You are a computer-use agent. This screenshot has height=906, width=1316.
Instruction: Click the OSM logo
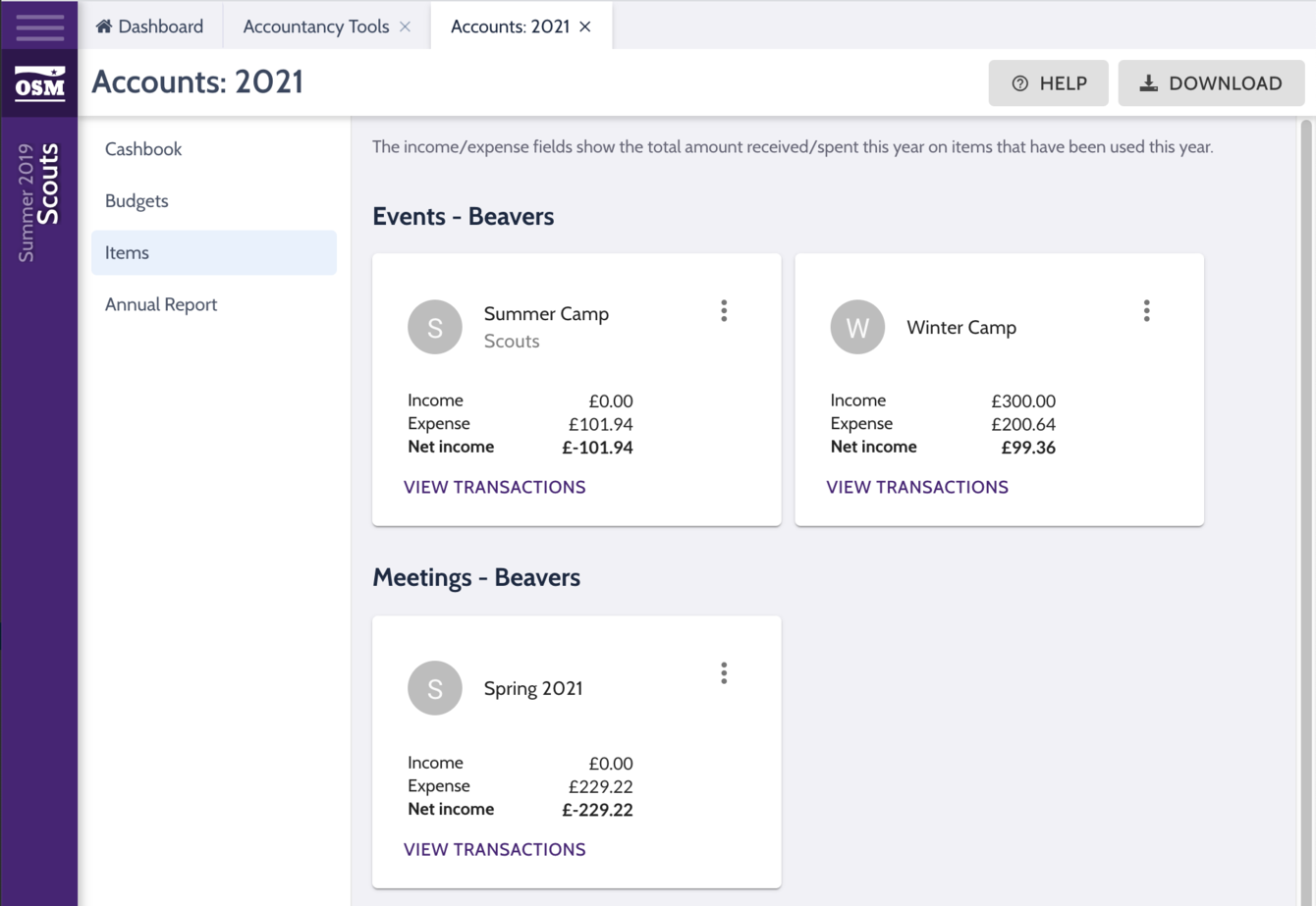[x=39, y=83]
